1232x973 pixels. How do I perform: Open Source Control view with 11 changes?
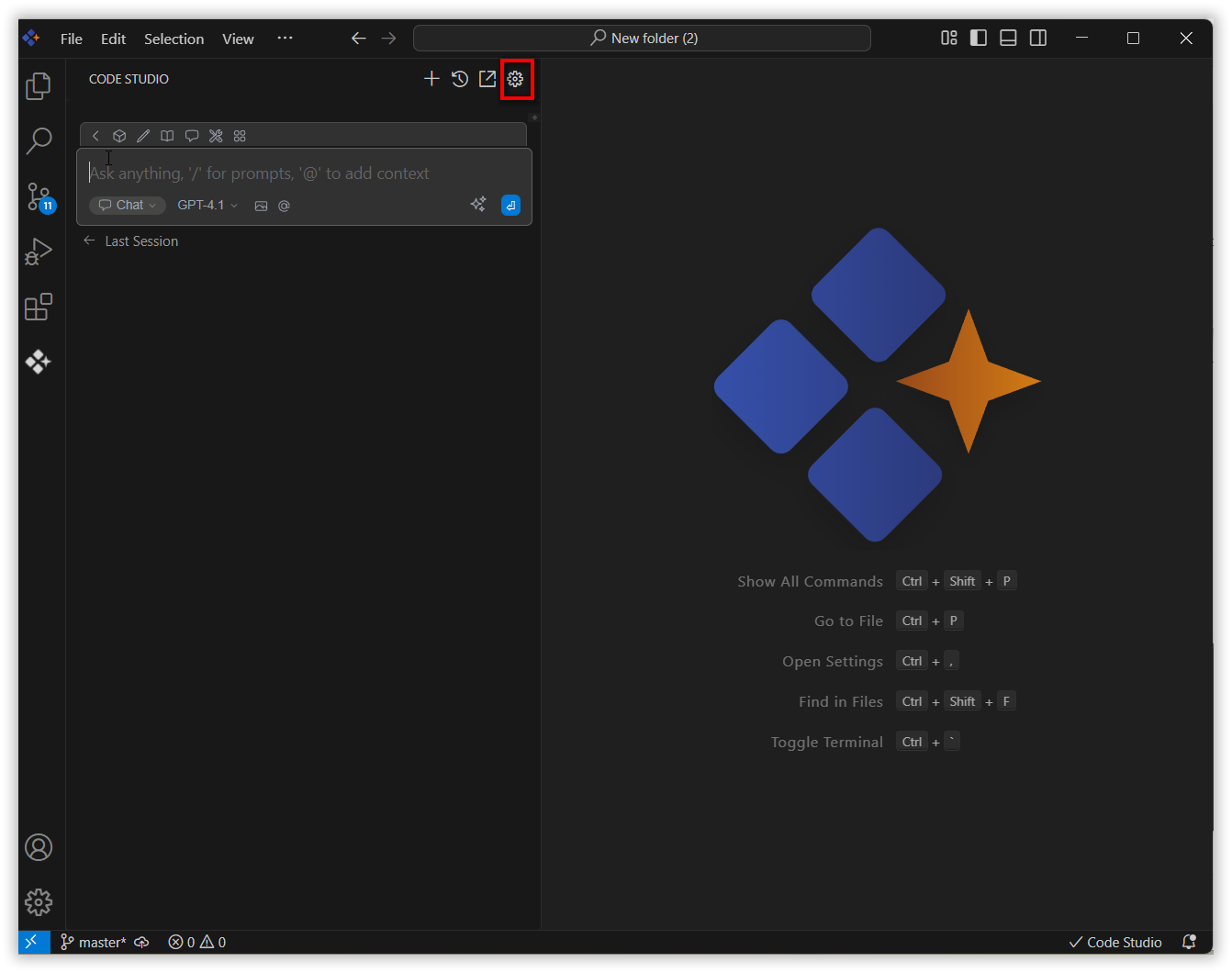(x=40, y=196)
